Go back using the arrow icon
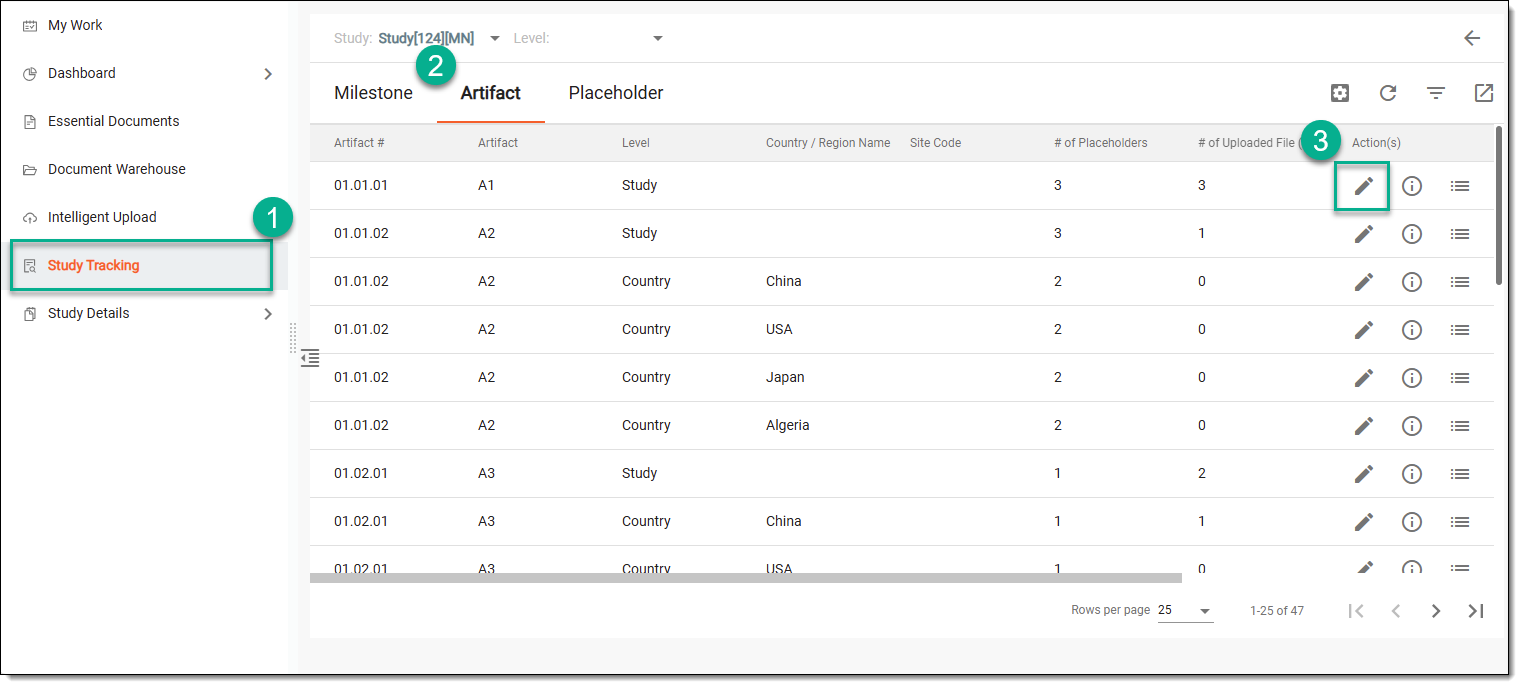This screenshot has width=1521, height=687. coord(1472,38)
